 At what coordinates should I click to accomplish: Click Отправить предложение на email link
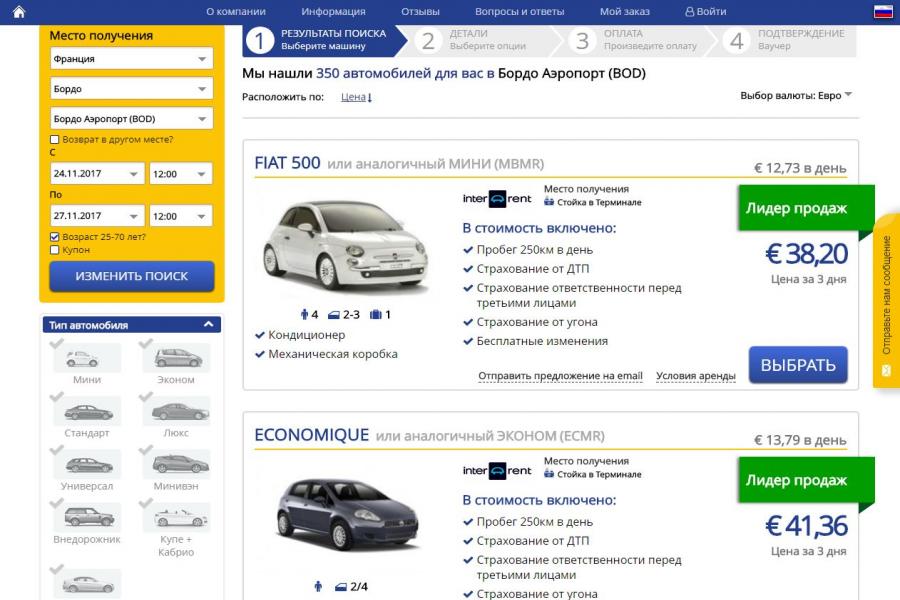coord(560,376)
